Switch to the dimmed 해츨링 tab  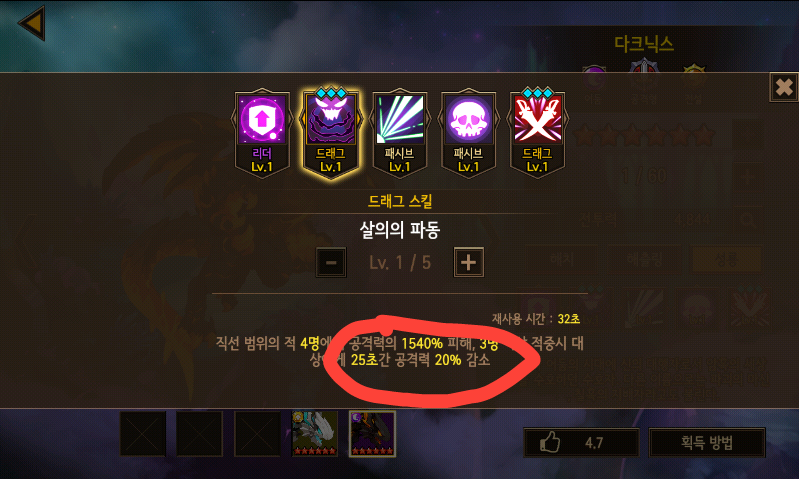pos(645,260)
